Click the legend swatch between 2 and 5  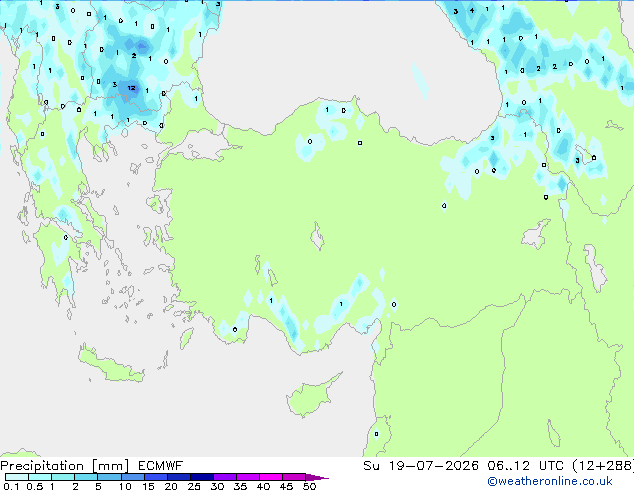pyautogui.click(x=86, y=477)
